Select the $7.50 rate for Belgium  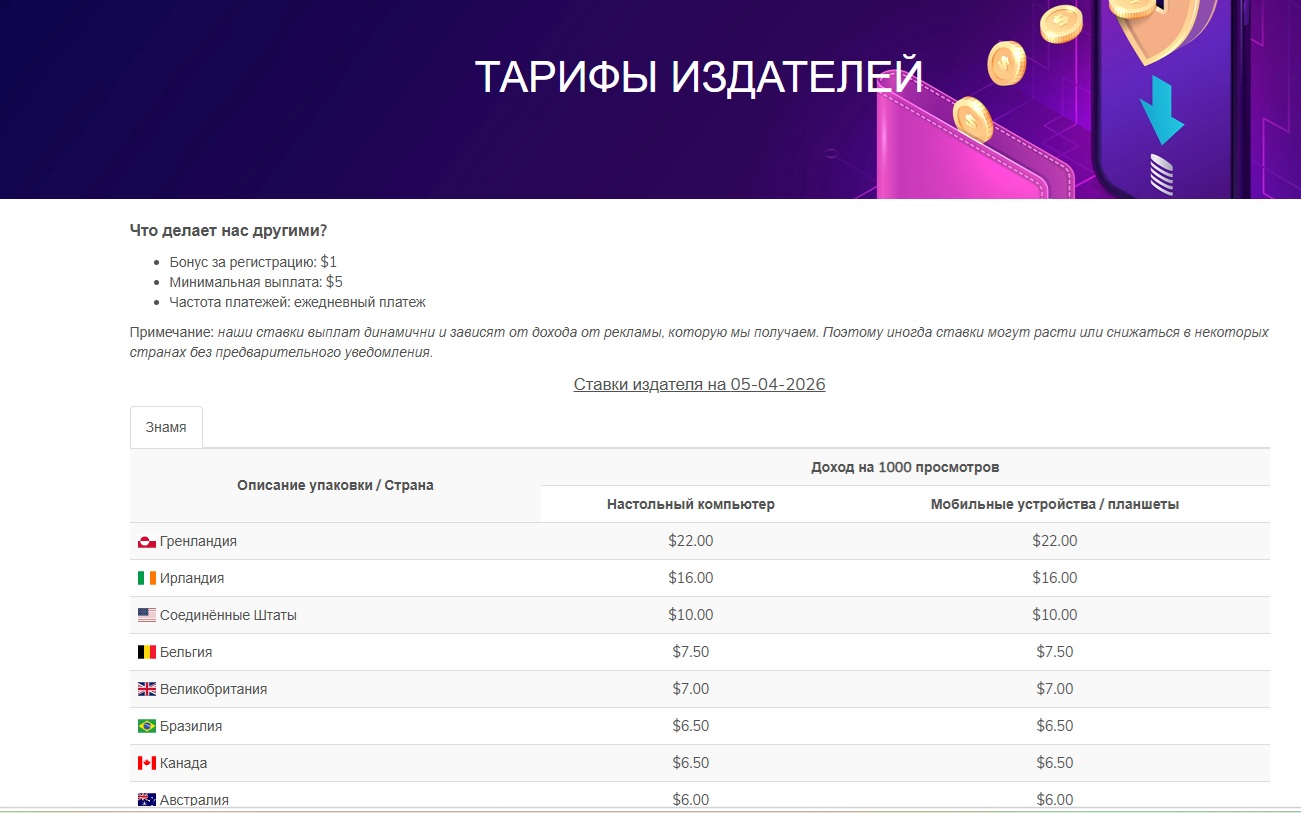(690, 651)
